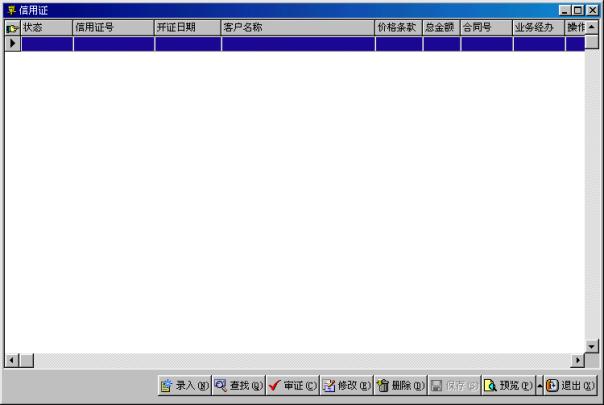Select the current-row arrow indicator
Viewport: 604px width, 405px height.
pyautogui.click(x=12, y=44)
